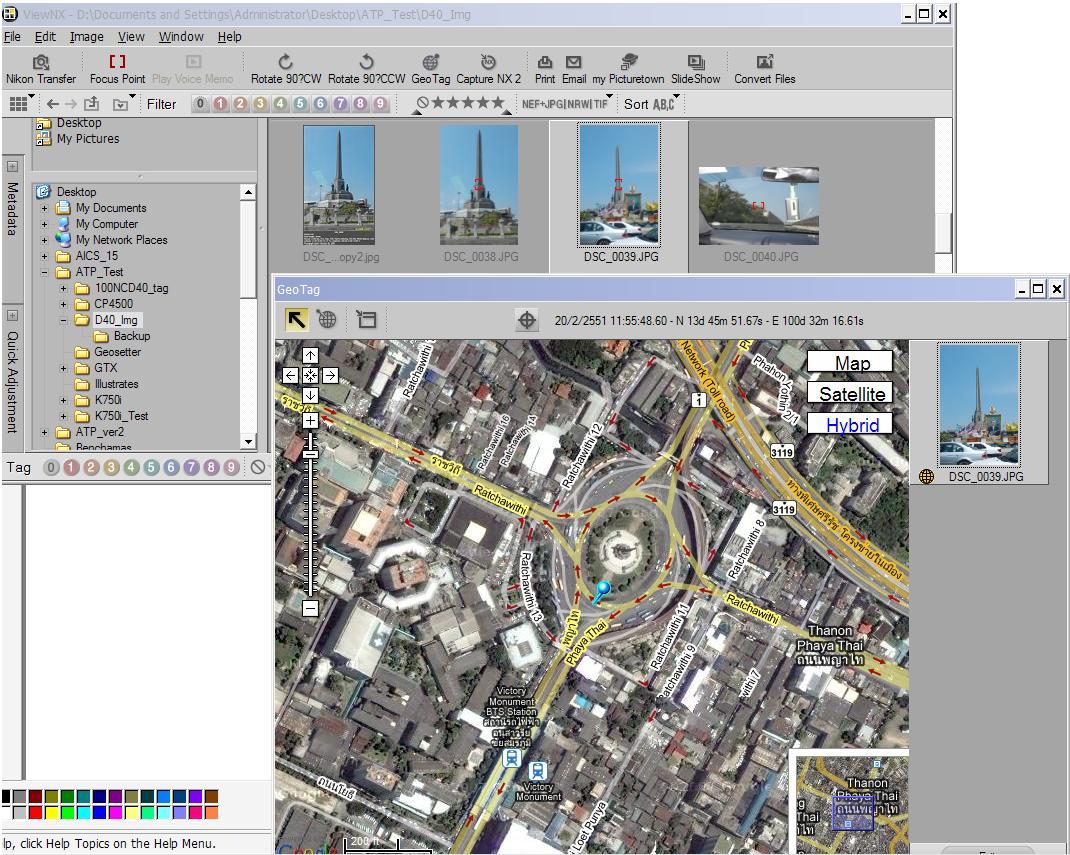
Task: Open the GeoTag tool in toolbar
Action: tap(431, 70)
